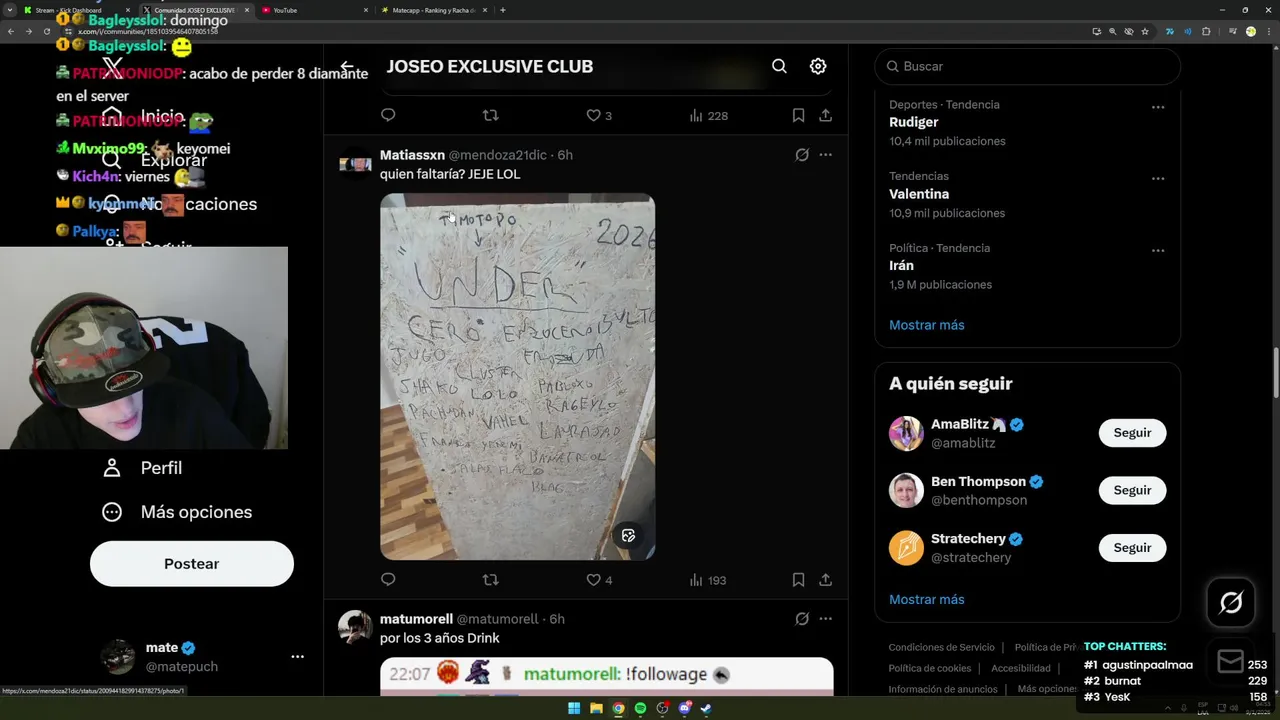Image resolution: width=1280 pixels, height=720 pixels.
Task: Reply to the post with 3 likes
Action: (388, 115)
